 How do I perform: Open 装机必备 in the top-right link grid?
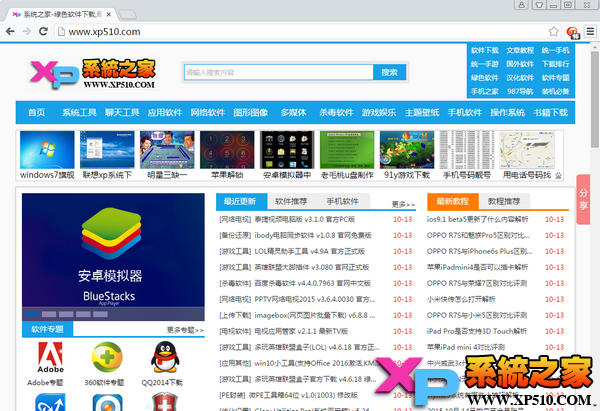555,91
